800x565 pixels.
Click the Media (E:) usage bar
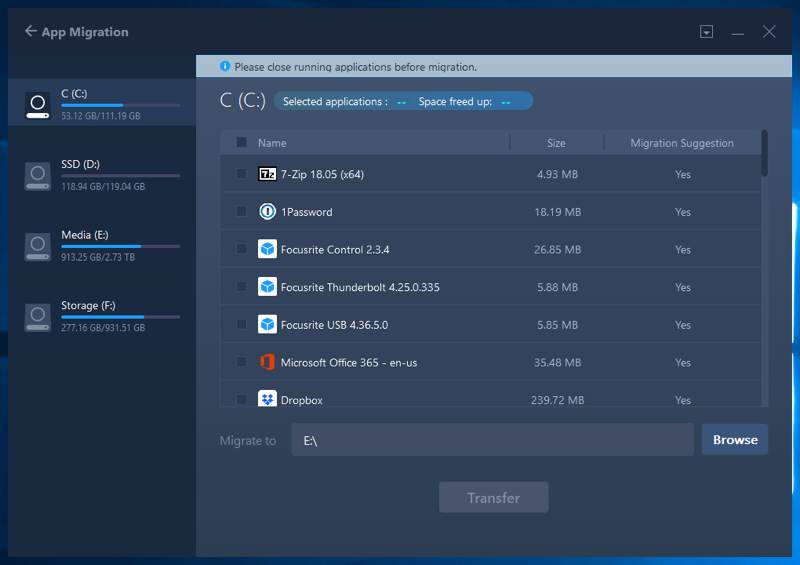click(120, 247)
